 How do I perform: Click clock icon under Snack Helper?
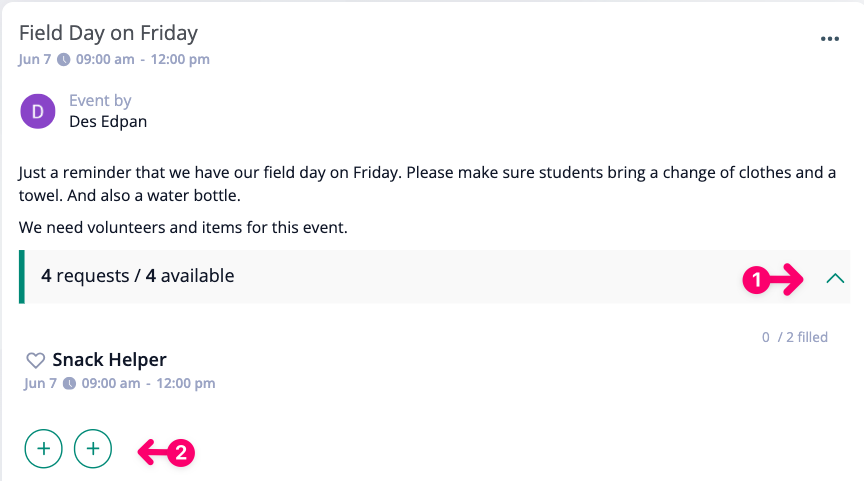click(69, 383)
